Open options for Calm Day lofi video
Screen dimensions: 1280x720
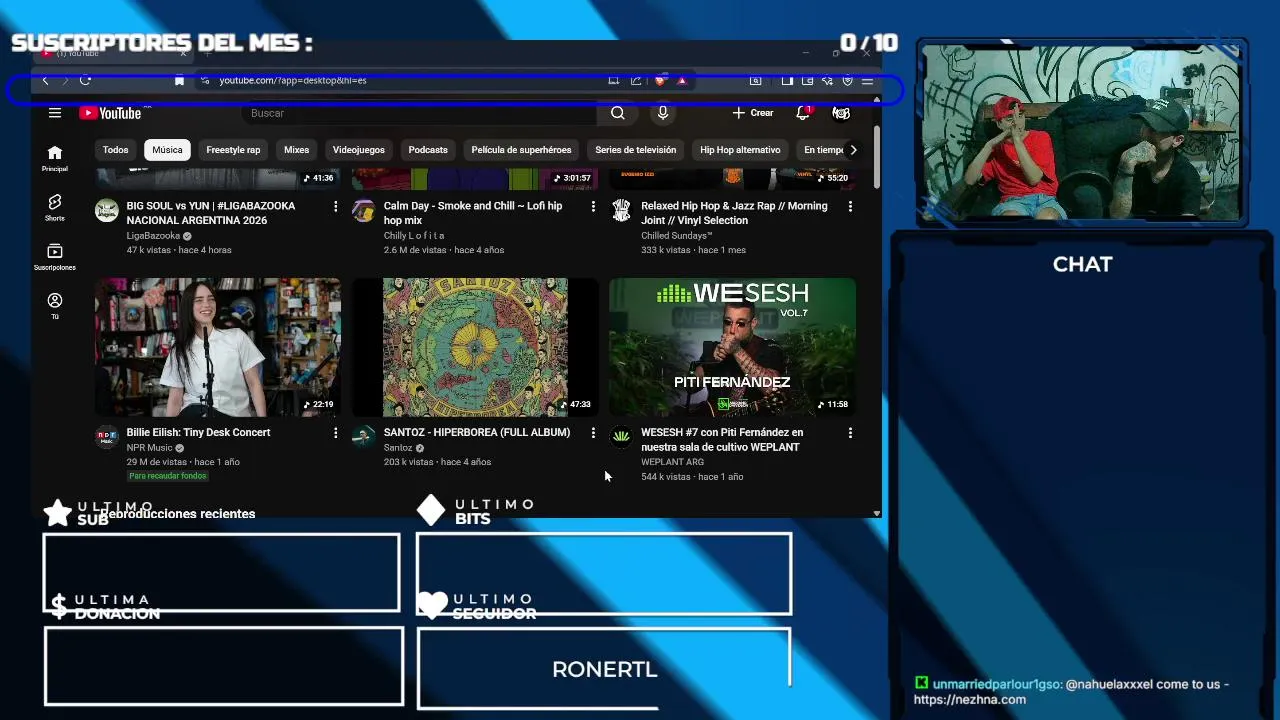pyautogui.click(x=593, y=206)
